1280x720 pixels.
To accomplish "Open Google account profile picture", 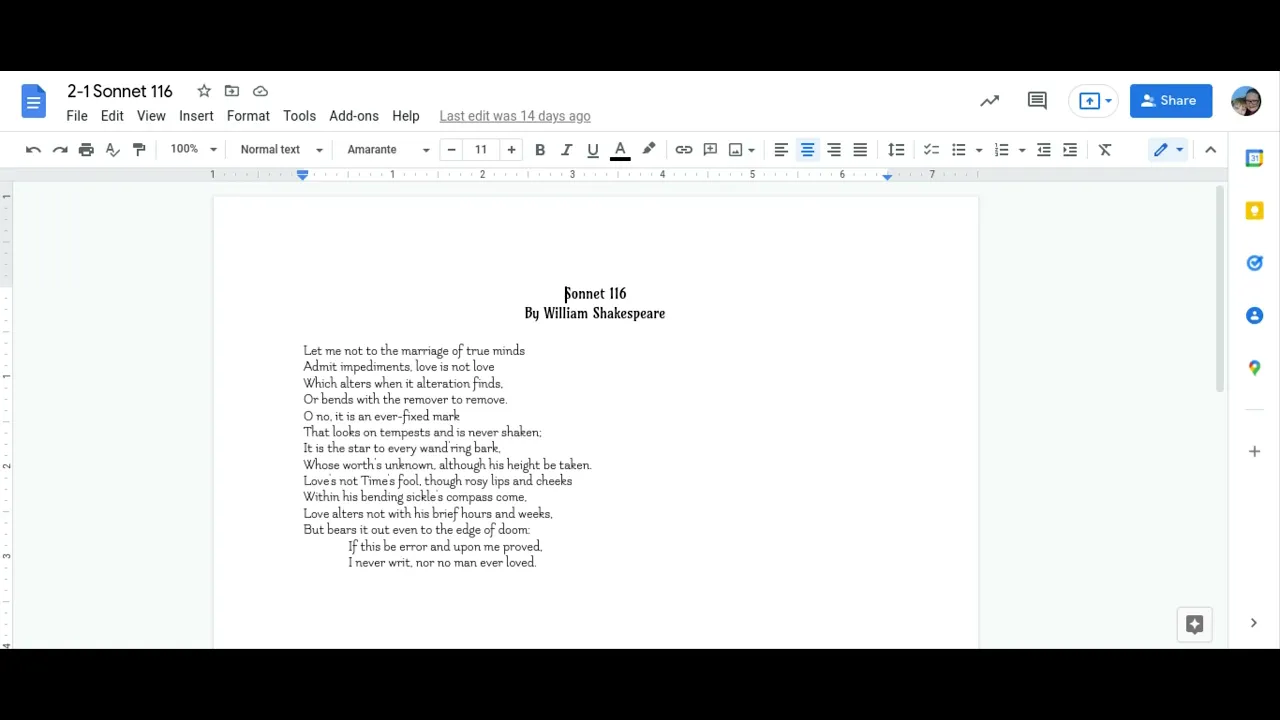I will click(1246, 101).
